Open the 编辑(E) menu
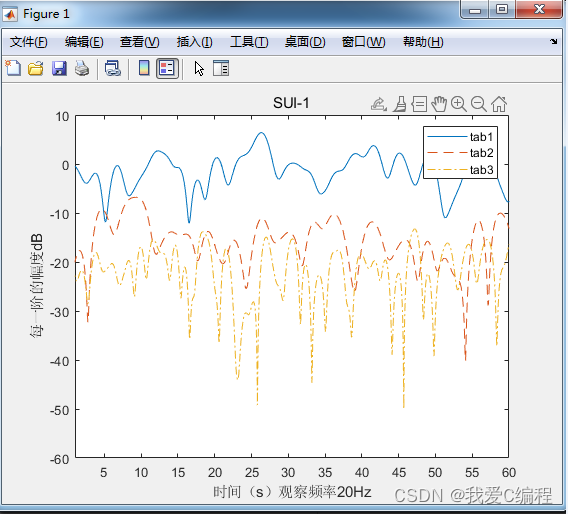This screenshot has width=568, height=514. coord(84,42)
